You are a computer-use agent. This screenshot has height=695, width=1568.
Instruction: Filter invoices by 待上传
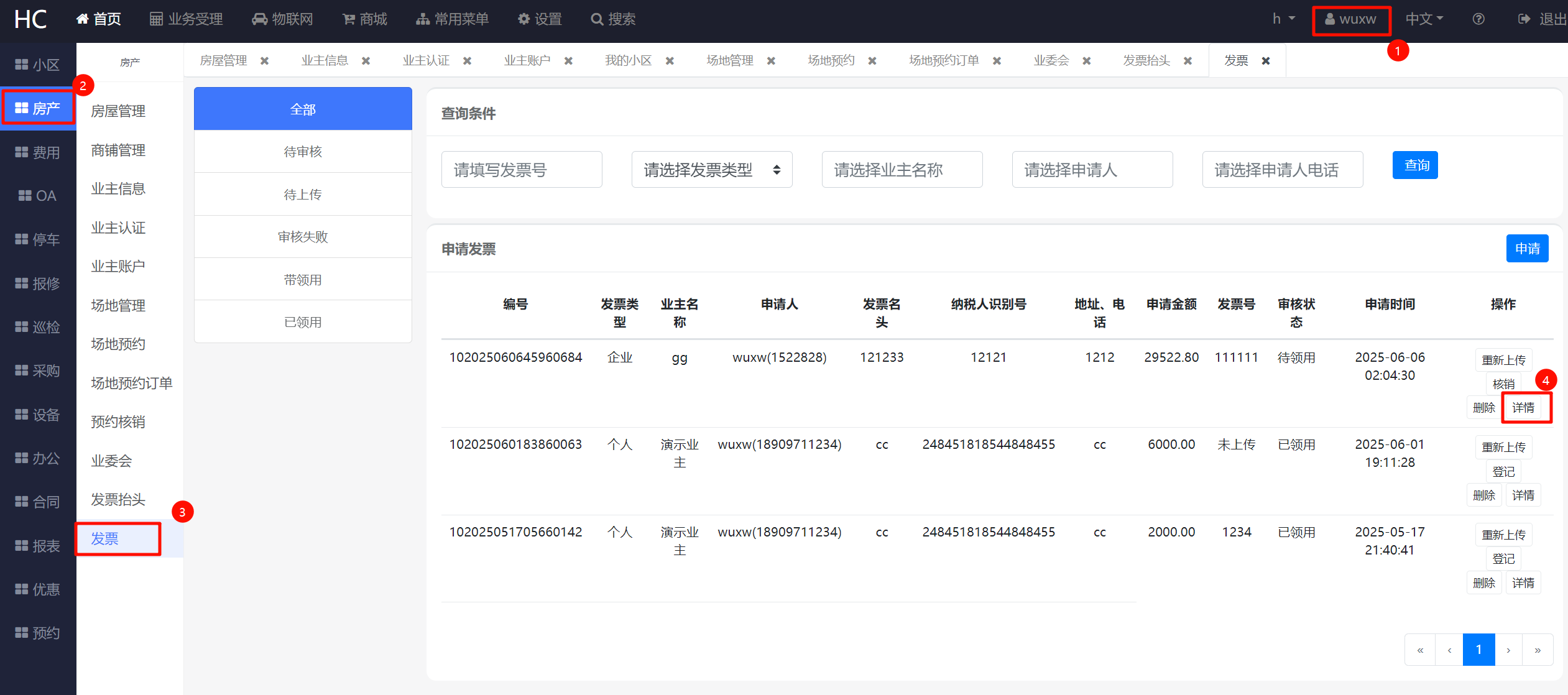(303, 195)
